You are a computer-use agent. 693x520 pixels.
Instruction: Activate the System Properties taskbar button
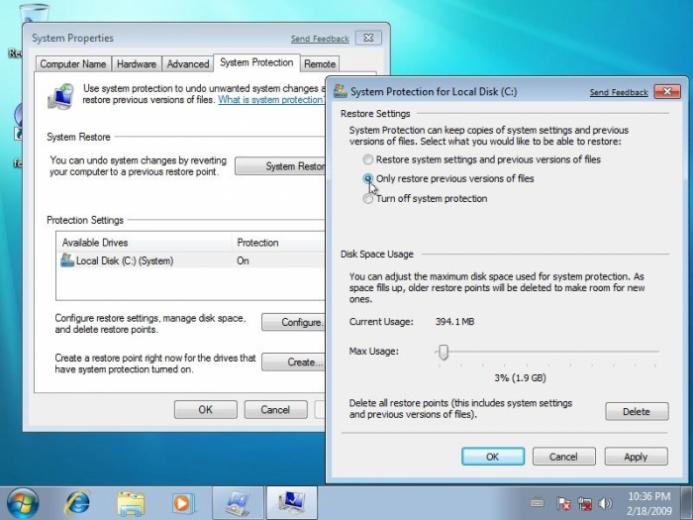[x=292, y=503]
